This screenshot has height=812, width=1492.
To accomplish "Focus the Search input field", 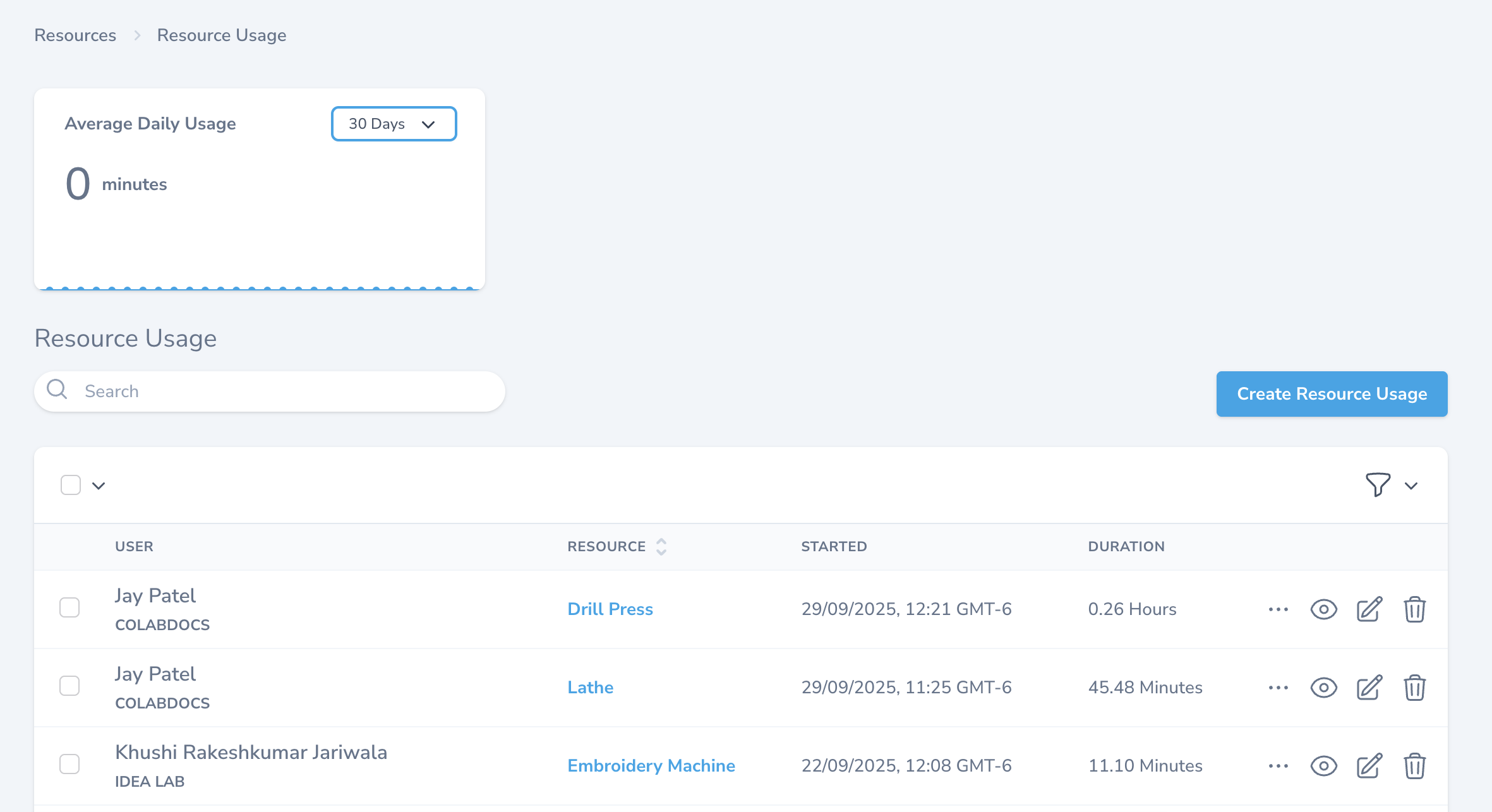I will [278, 391].
